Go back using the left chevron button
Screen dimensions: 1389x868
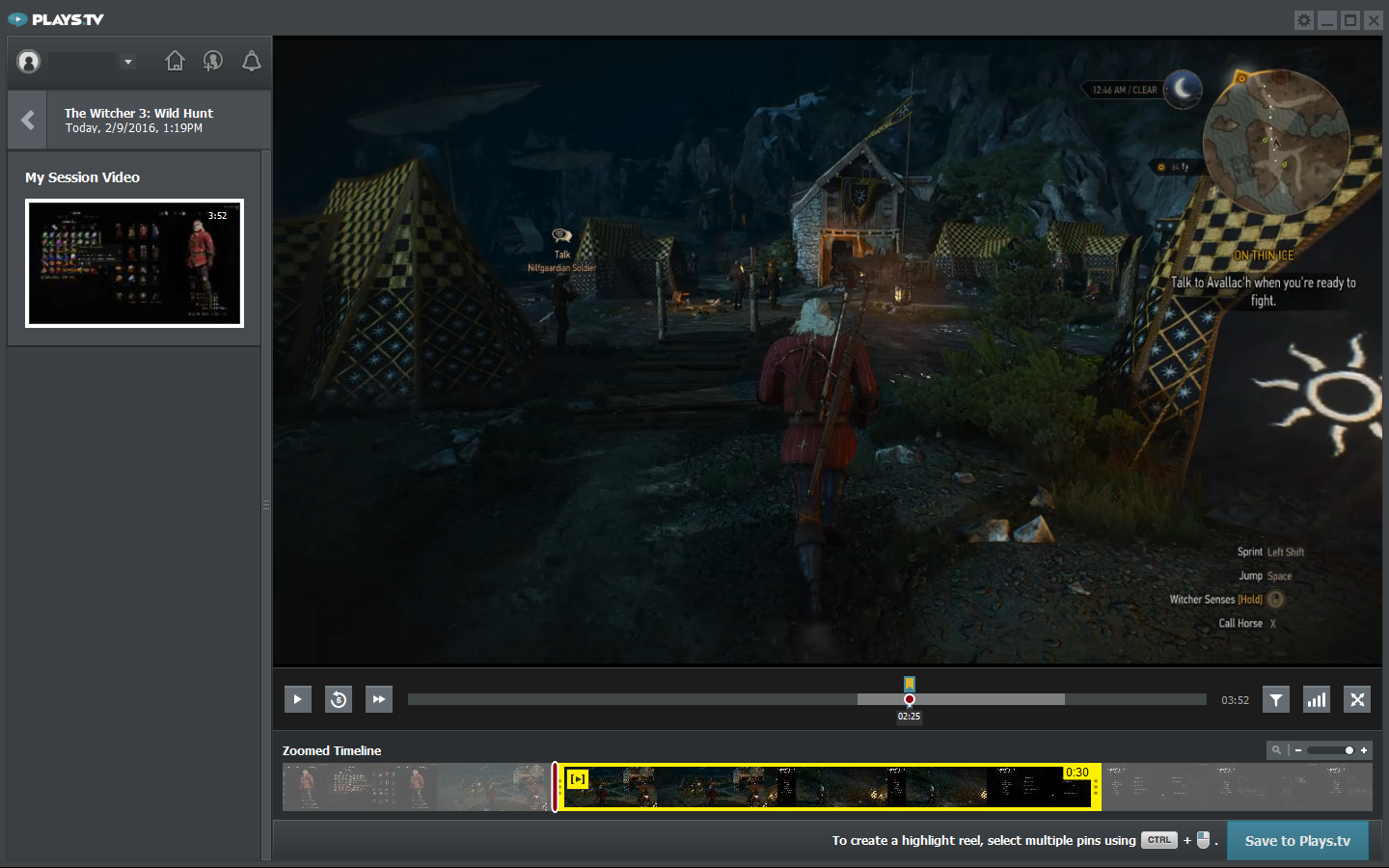pyautogui.click(x=28, y=121)
